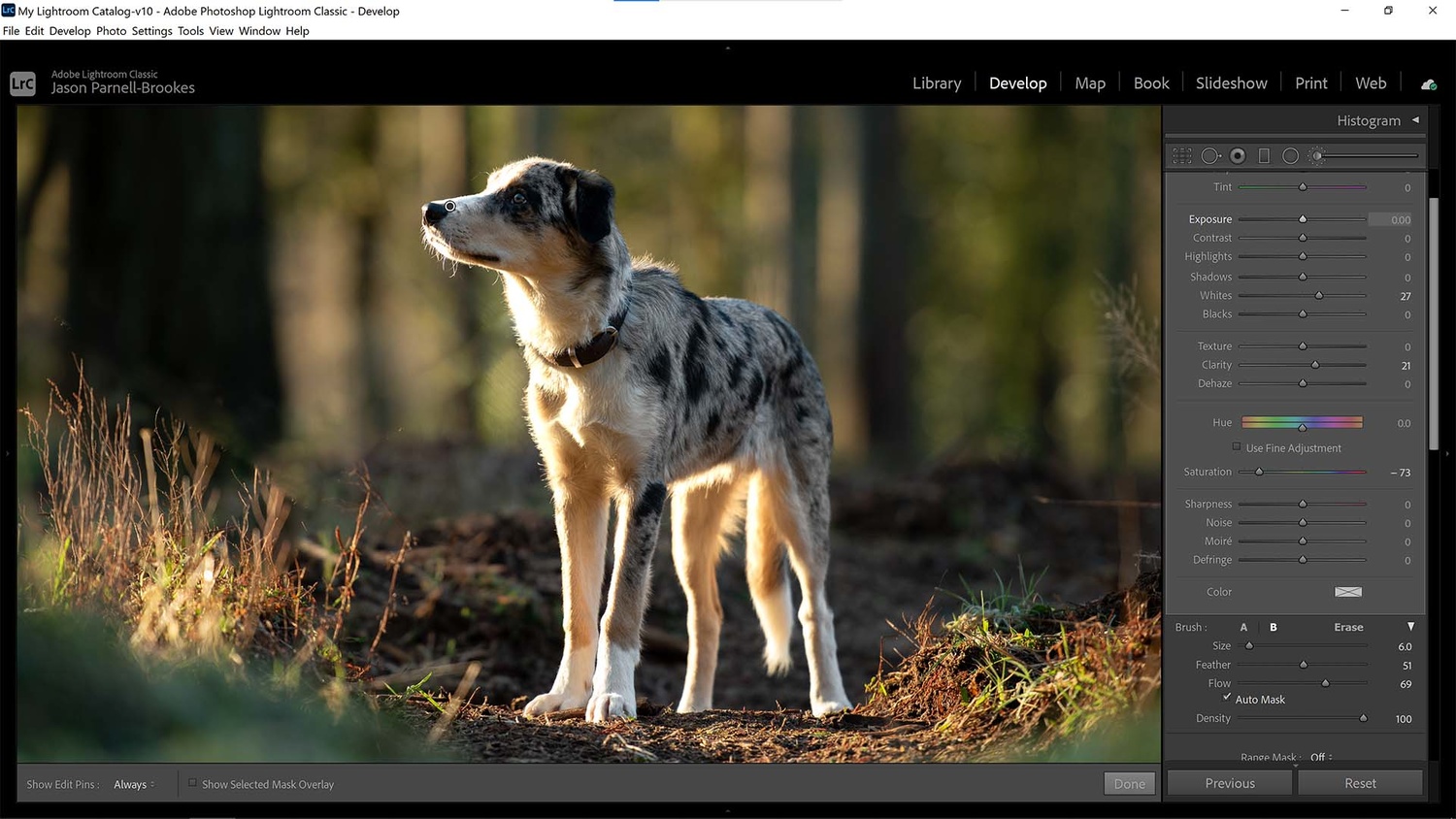Open Range Mask dropdown
The width and height of the screenshot is (1456, 819).
point(1321,757)
